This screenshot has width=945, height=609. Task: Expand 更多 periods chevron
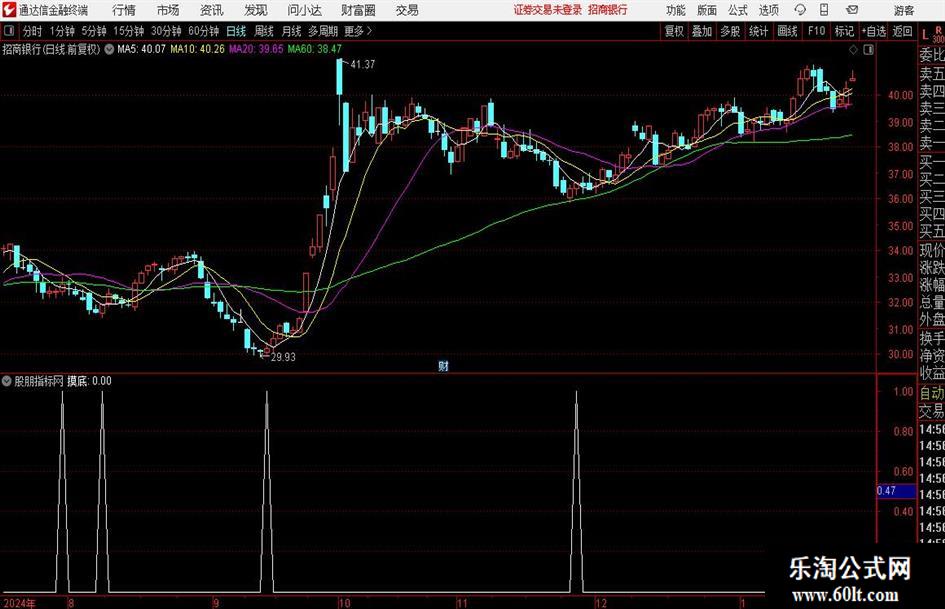pyautogui.click(x=358, y=31)
